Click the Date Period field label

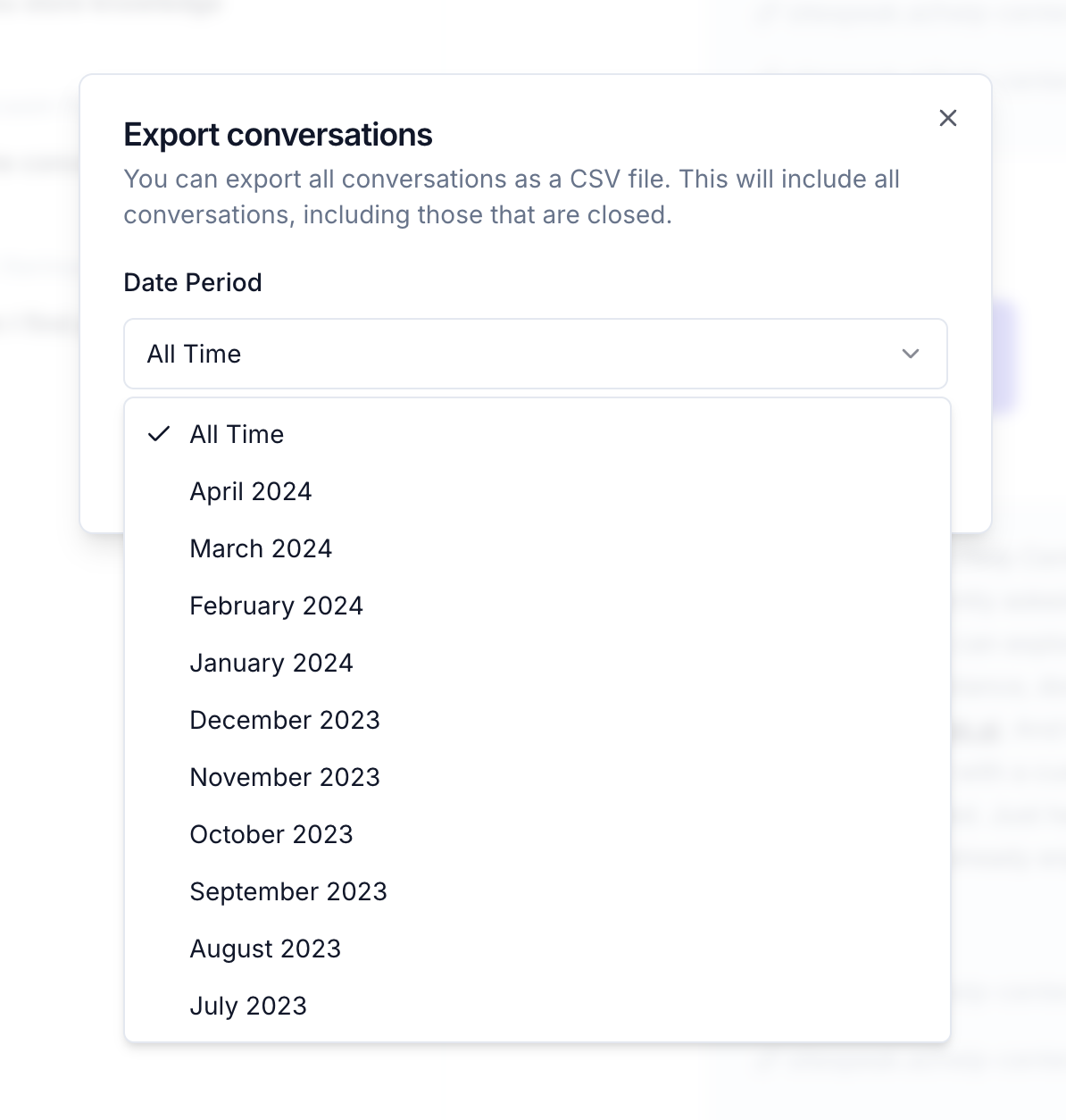pos(193,282)
